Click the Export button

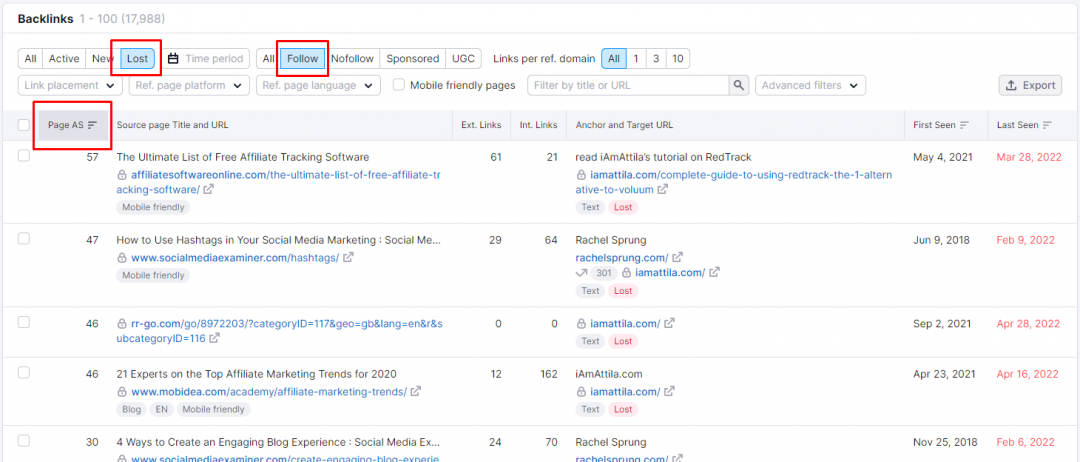click(1029, 86)
